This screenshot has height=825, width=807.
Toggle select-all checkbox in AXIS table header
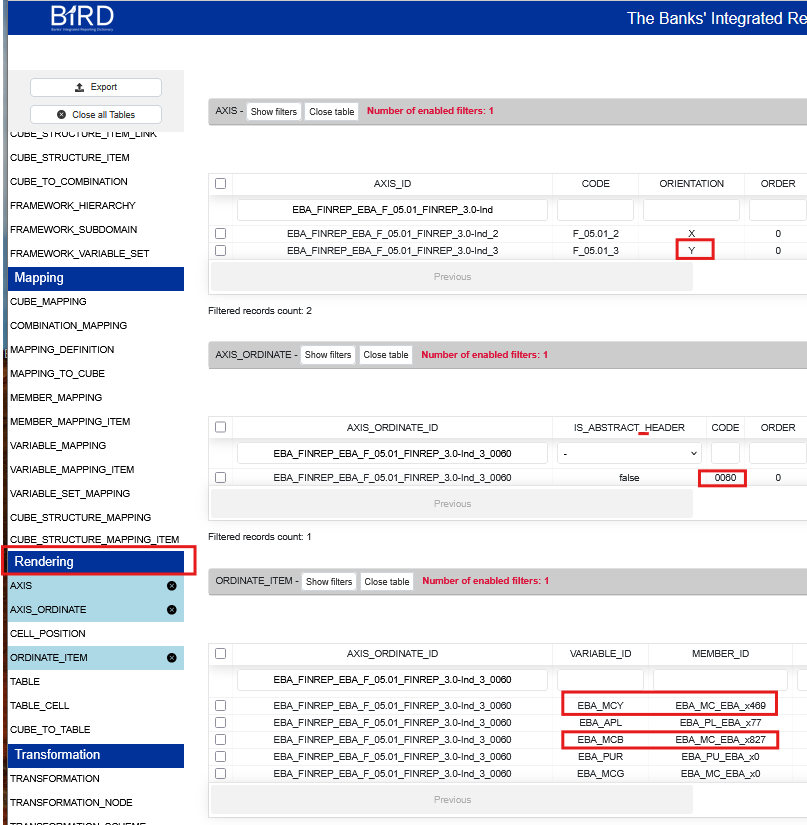click(x=220, y=184)
